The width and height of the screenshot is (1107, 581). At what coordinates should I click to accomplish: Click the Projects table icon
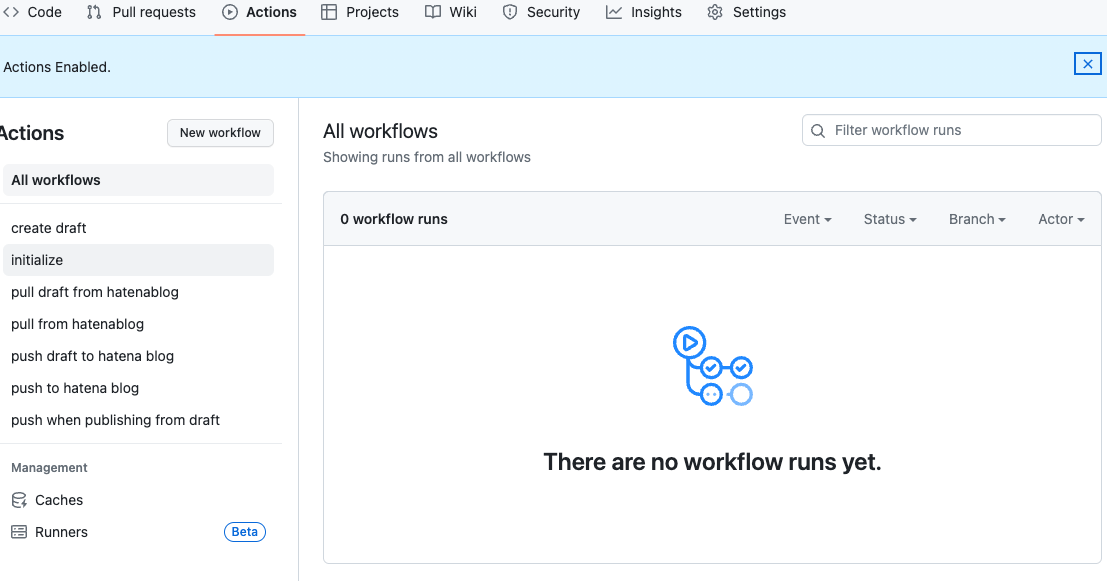[x=329, y=12]
